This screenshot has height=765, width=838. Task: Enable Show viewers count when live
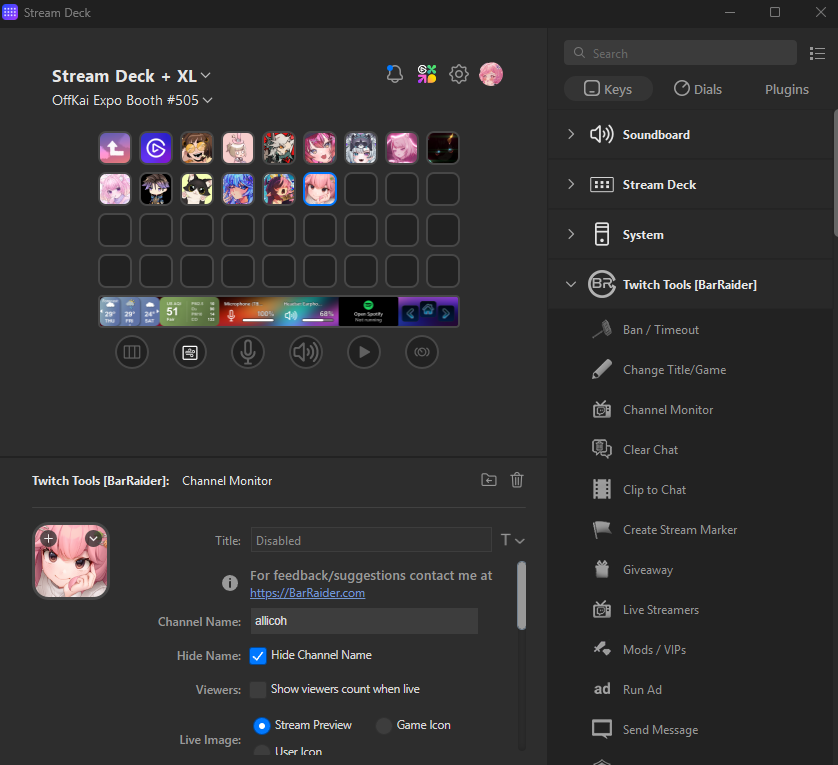tap(258, 690)
